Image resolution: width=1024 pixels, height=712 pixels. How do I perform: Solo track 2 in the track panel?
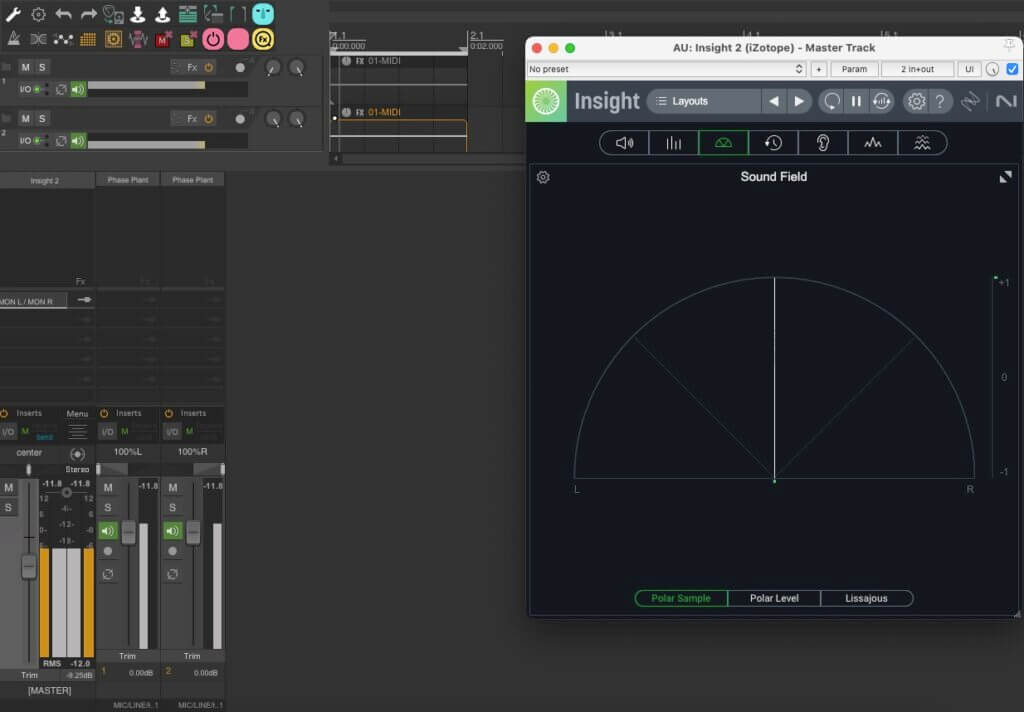[43, 119]
